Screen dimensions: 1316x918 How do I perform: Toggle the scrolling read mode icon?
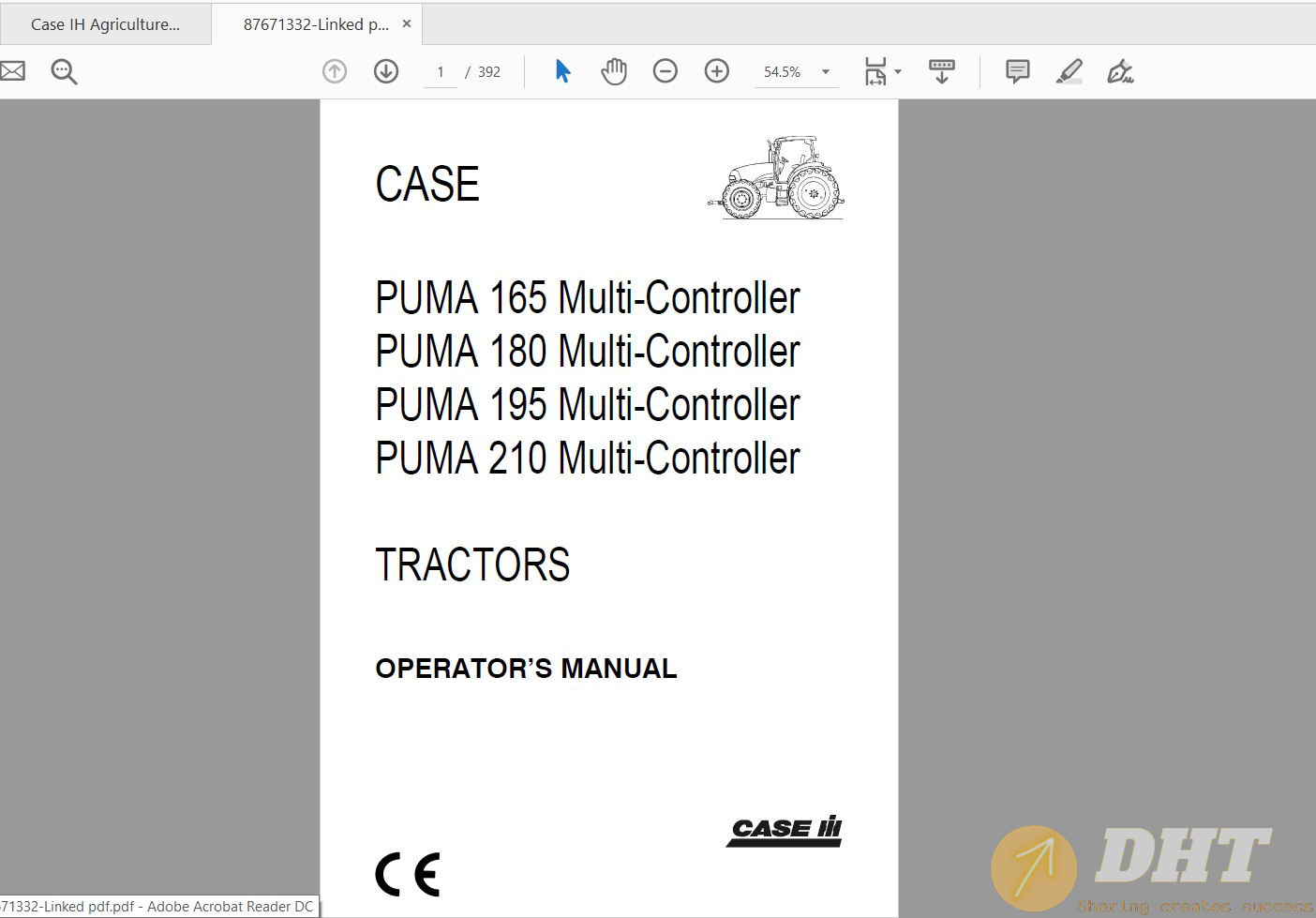point(942,71)
